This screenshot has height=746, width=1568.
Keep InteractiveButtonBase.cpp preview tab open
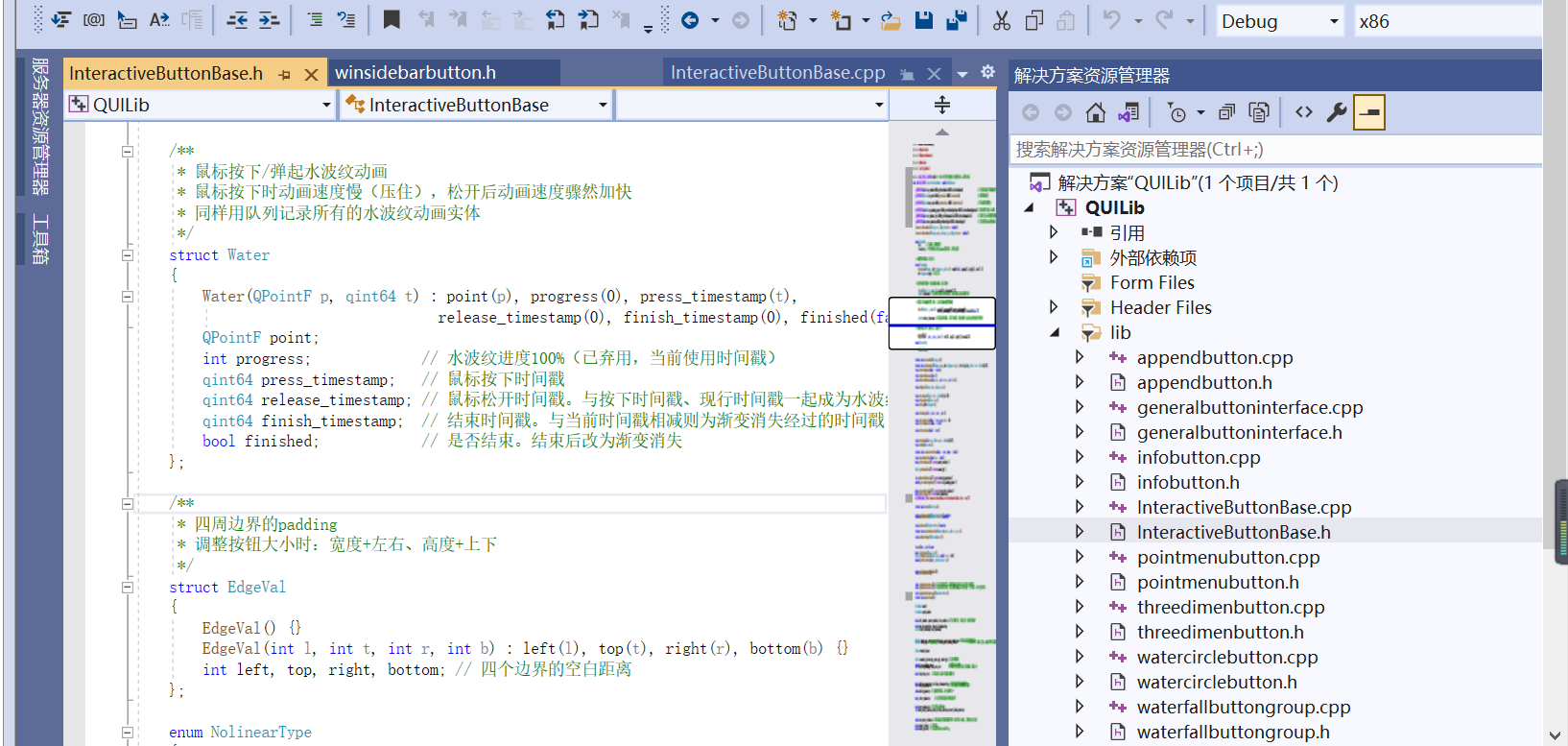point(907,74)
